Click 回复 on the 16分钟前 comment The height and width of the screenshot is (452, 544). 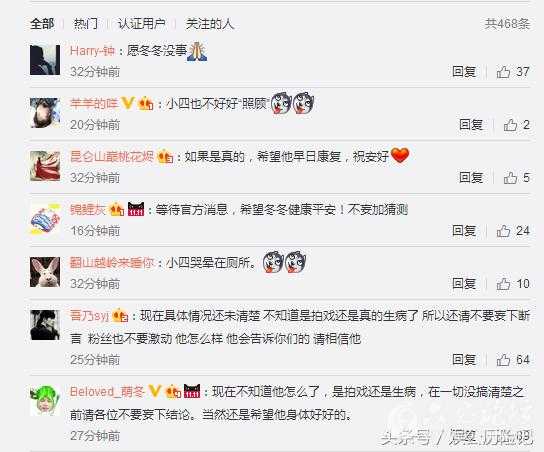(x=464, y=231)
